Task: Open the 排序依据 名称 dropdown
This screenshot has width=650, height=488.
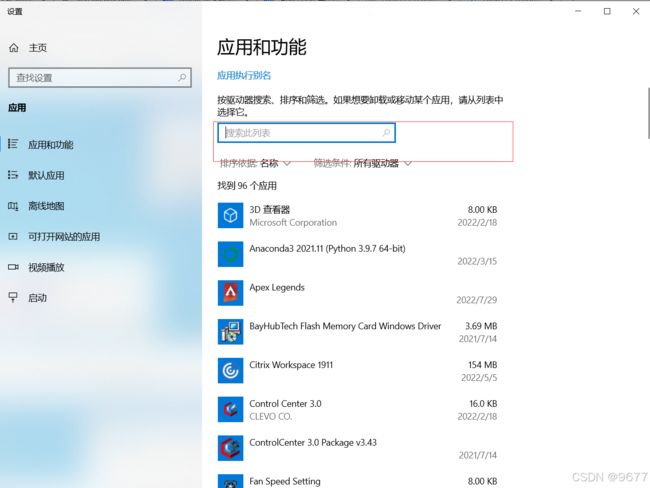Action: [255, 163]
